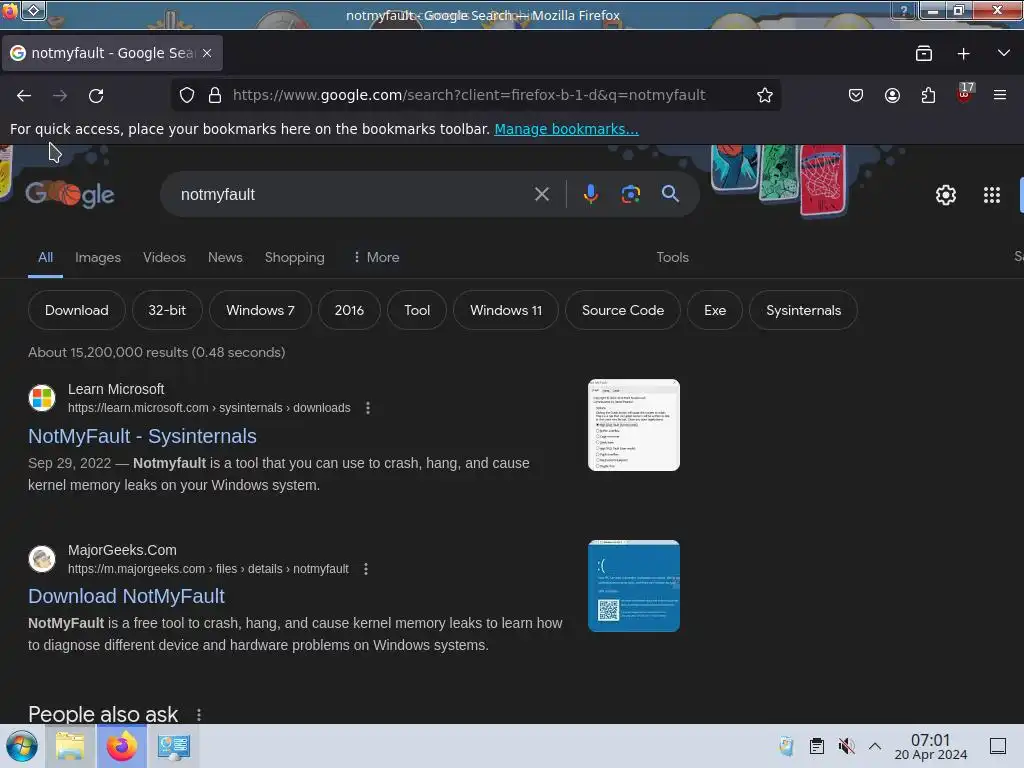Open Firefox application hamburger menu
This screenshot has height=768, width=1024.
(x=999, y=95)
